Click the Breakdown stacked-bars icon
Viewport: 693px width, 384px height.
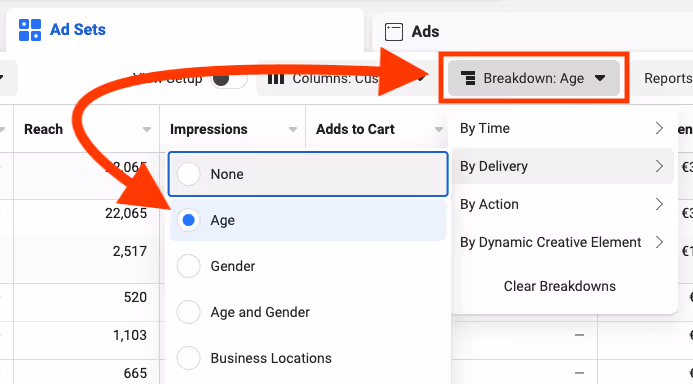tap(468, 78)
